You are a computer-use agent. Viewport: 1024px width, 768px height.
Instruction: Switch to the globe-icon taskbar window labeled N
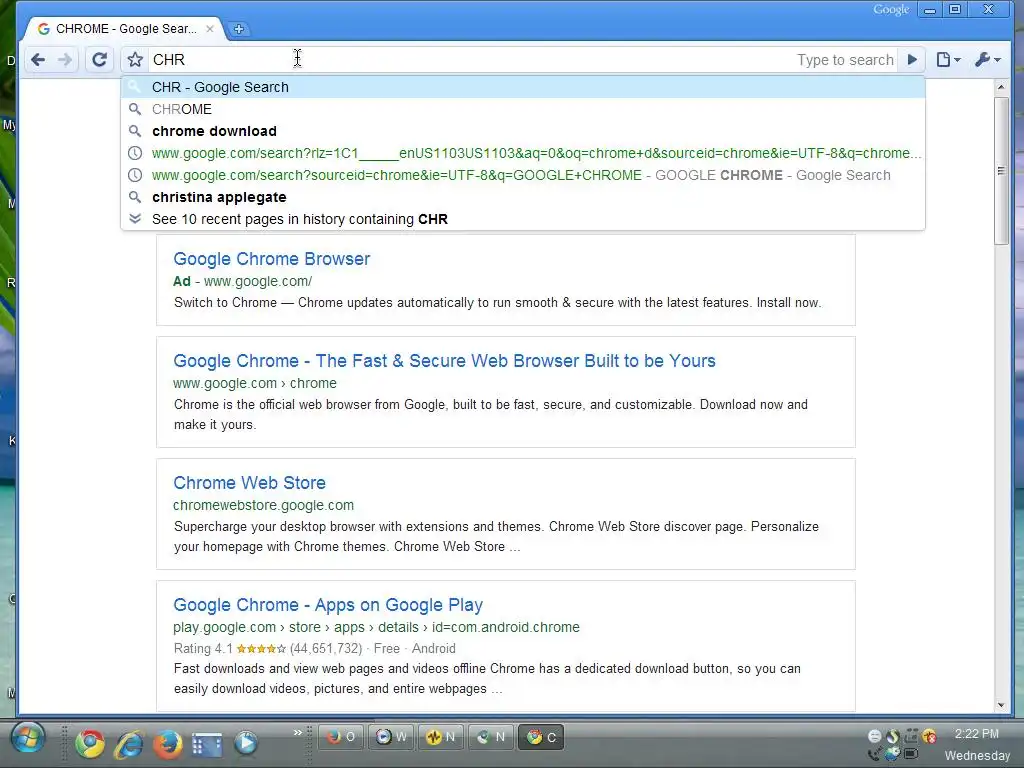(491, 737)
